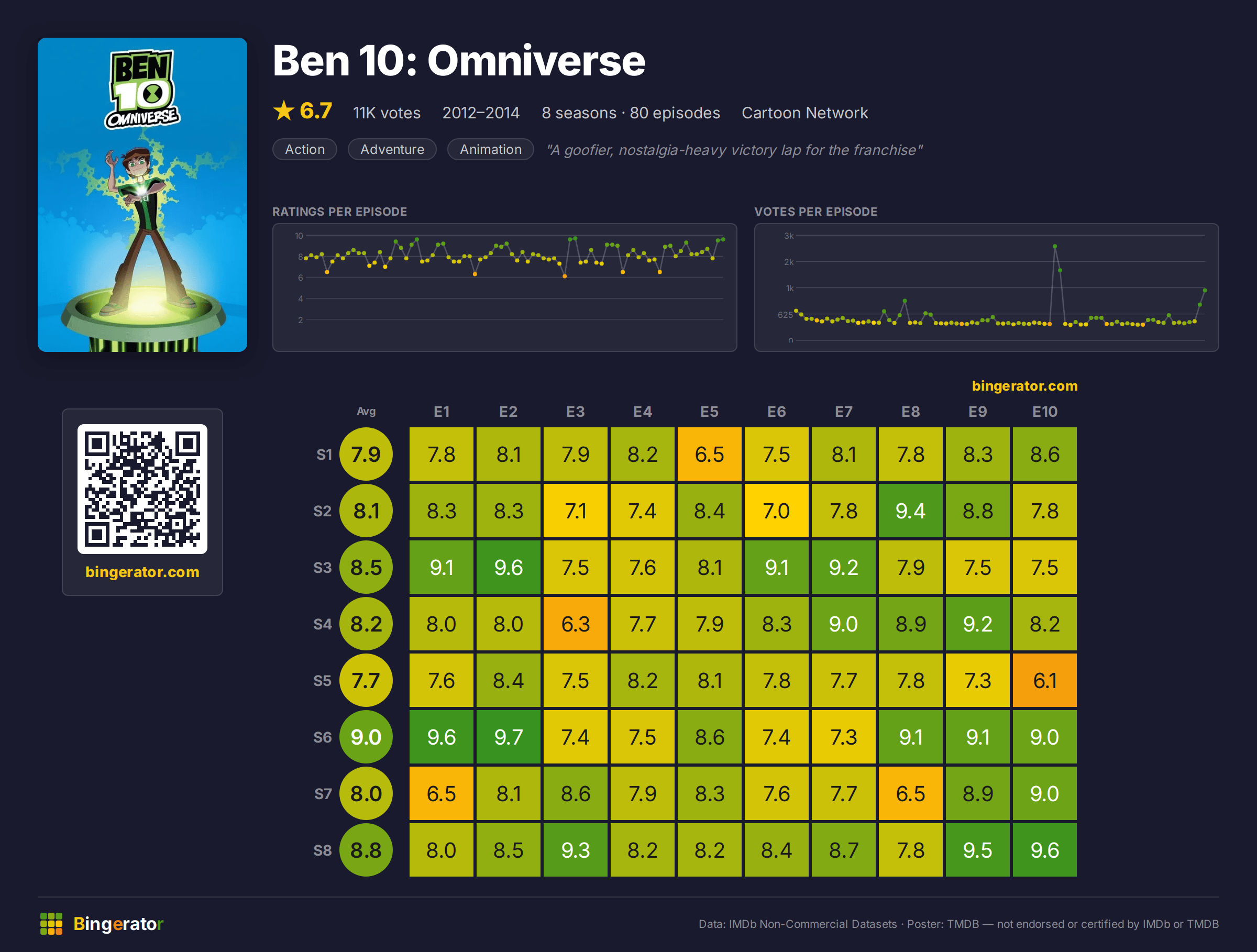Select the Action genre tag
1257x952 pixels.
click(x=305, y=149)
